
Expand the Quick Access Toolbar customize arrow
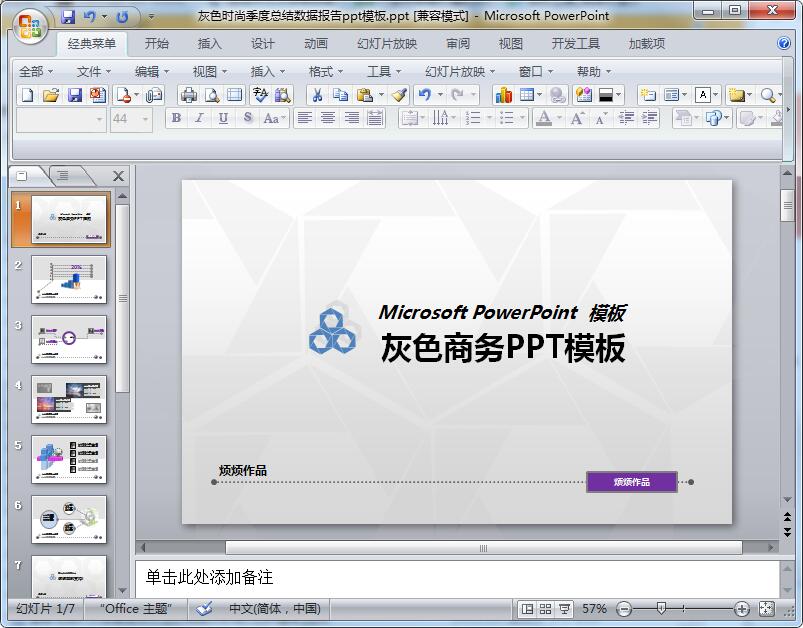pos(151,17)
